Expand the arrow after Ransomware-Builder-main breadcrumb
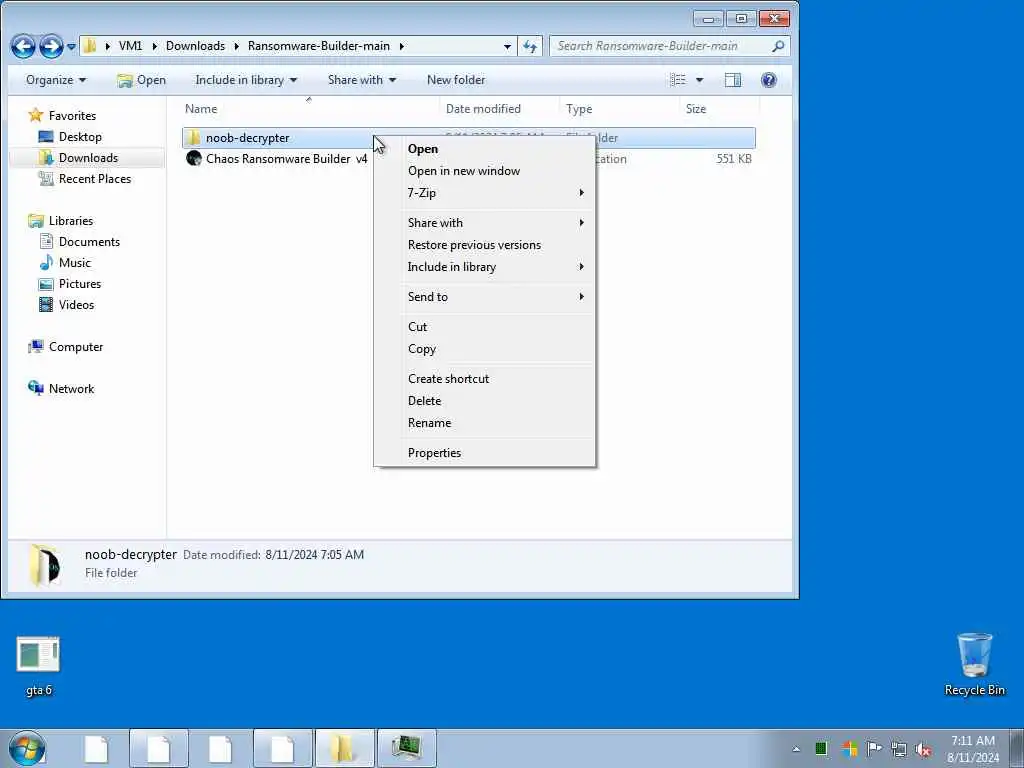Image resolution: width=1024 pixels, height=768 pixels. click(x=402, y=46)
